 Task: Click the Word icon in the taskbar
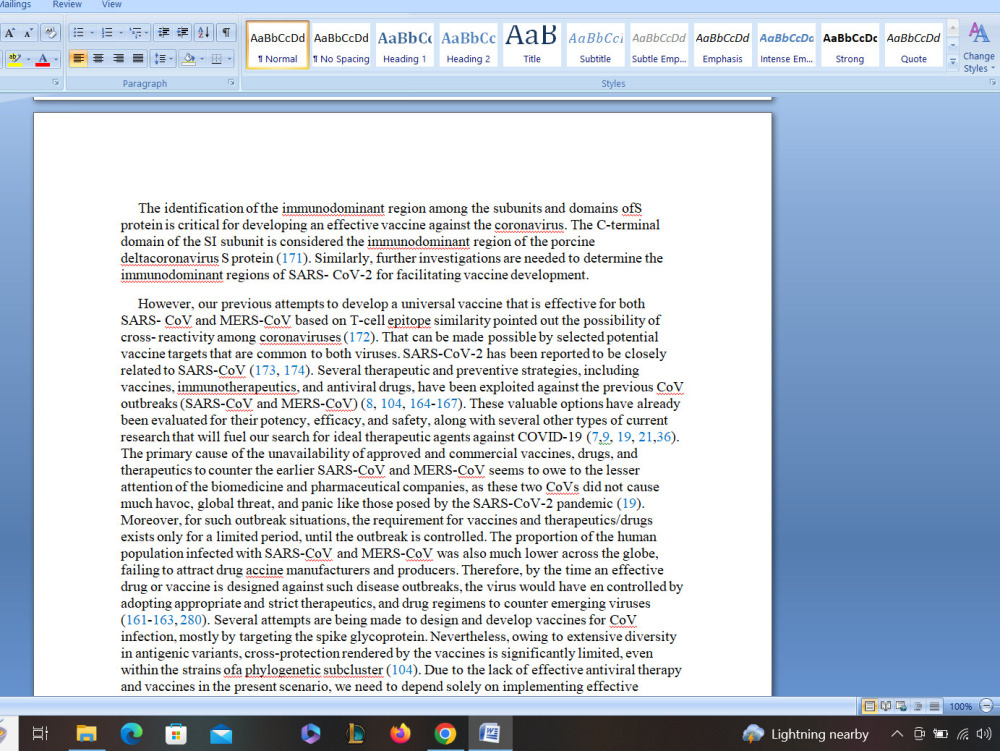coord(490,734)
